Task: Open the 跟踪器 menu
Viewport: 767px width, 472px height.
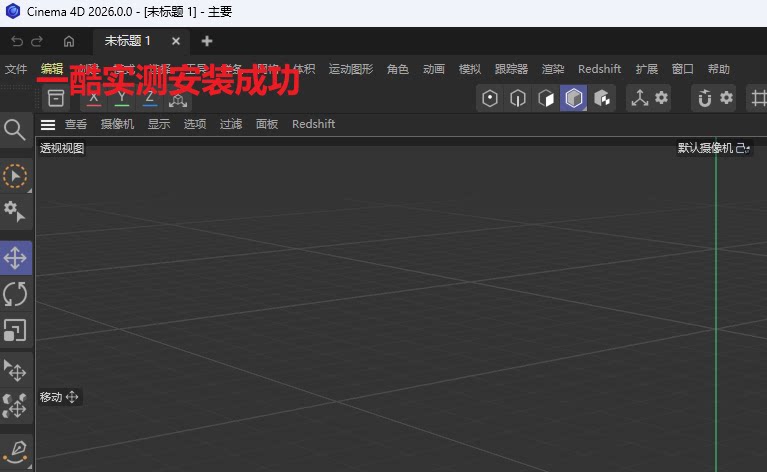Action: click(511, 69)
